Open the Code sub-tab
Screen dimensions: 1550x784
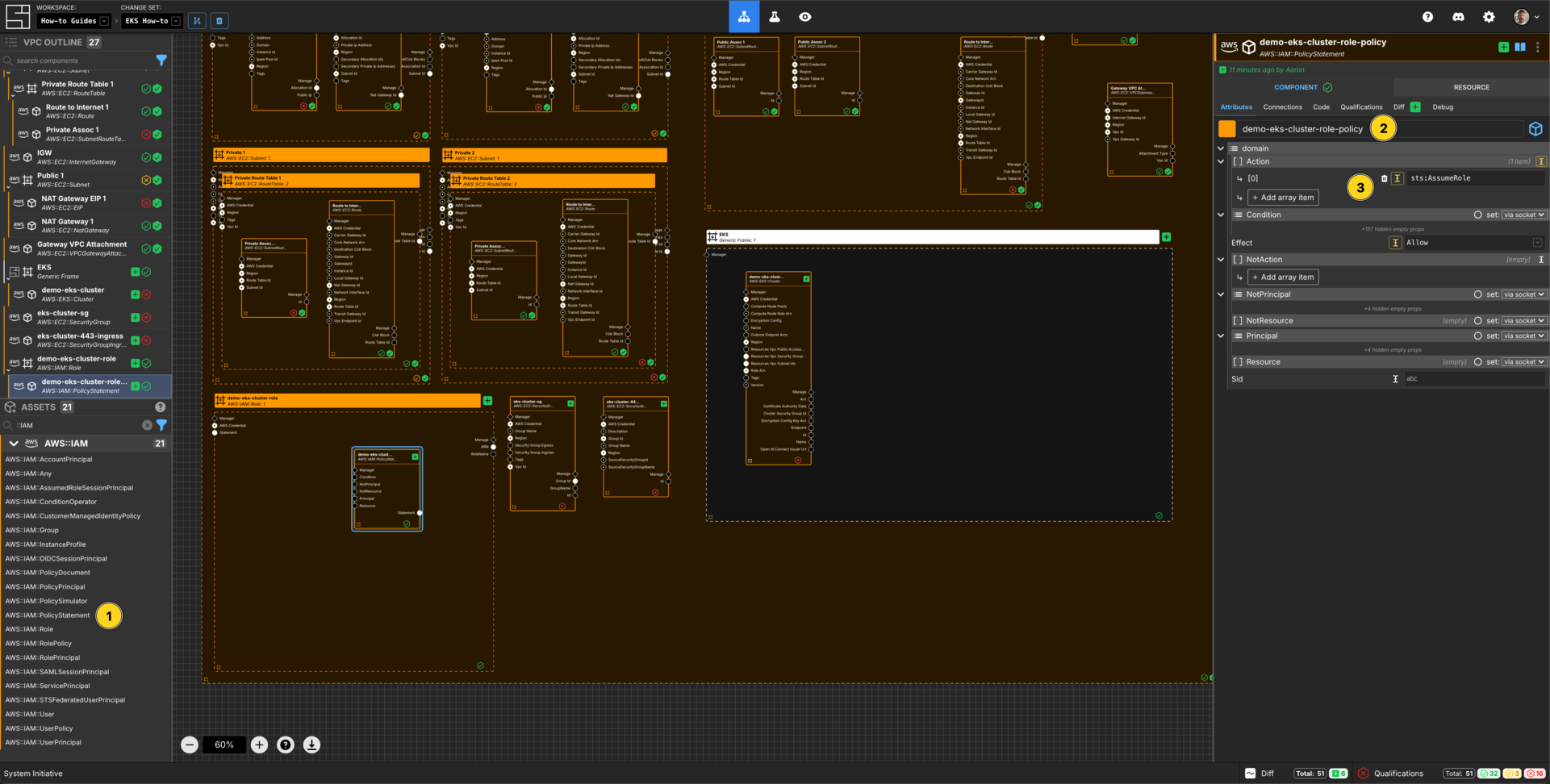(1321, 107)
